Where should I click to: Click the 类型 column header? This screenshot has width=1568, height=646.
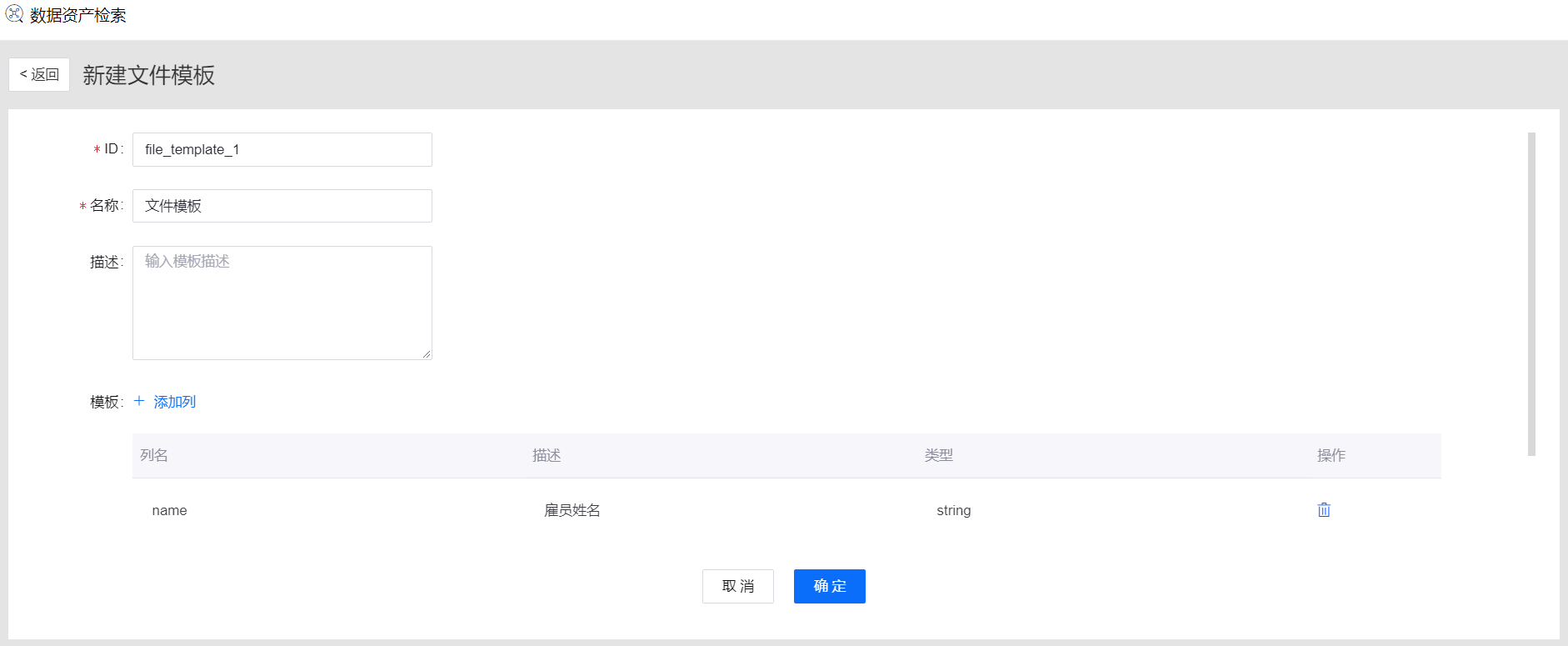(x=939, y=455)
